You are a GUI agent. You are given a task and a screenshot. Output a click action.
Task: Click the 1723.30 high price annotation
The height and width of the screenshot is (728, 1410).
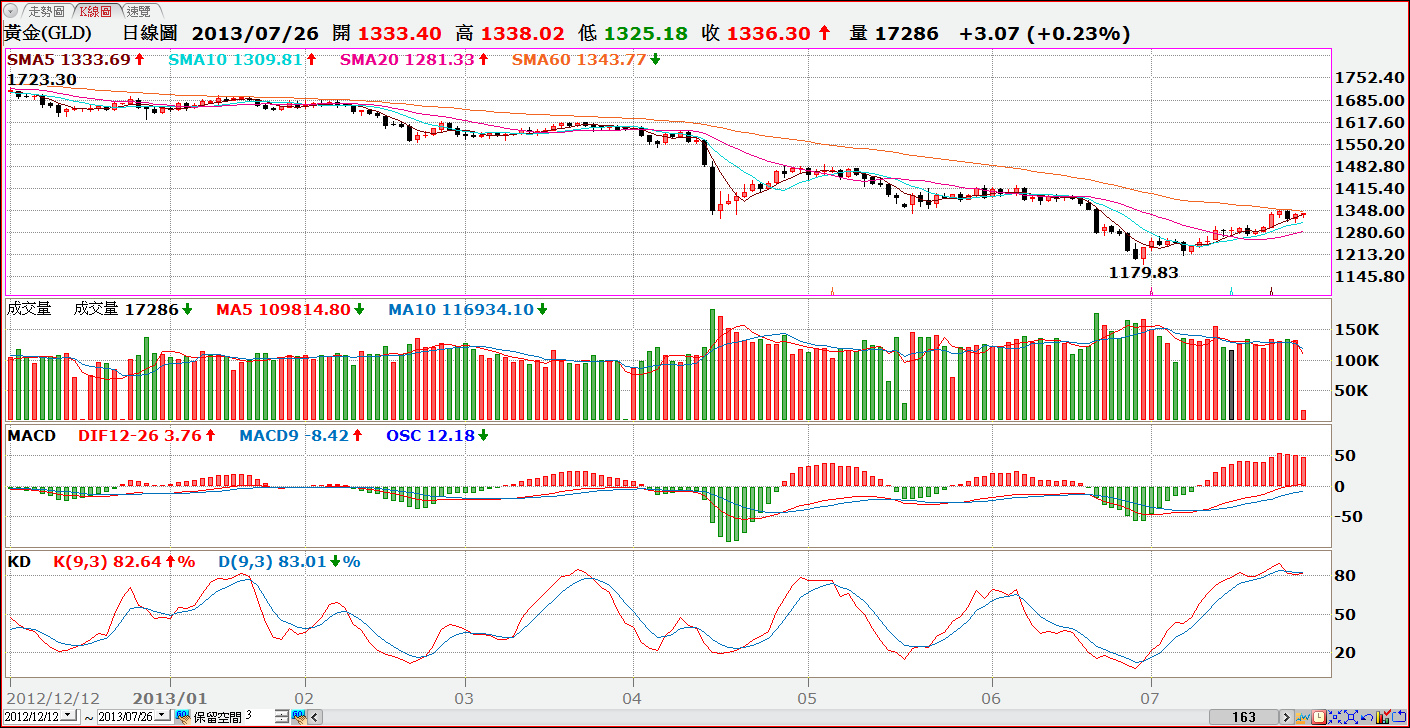click(x=41, y=78)
